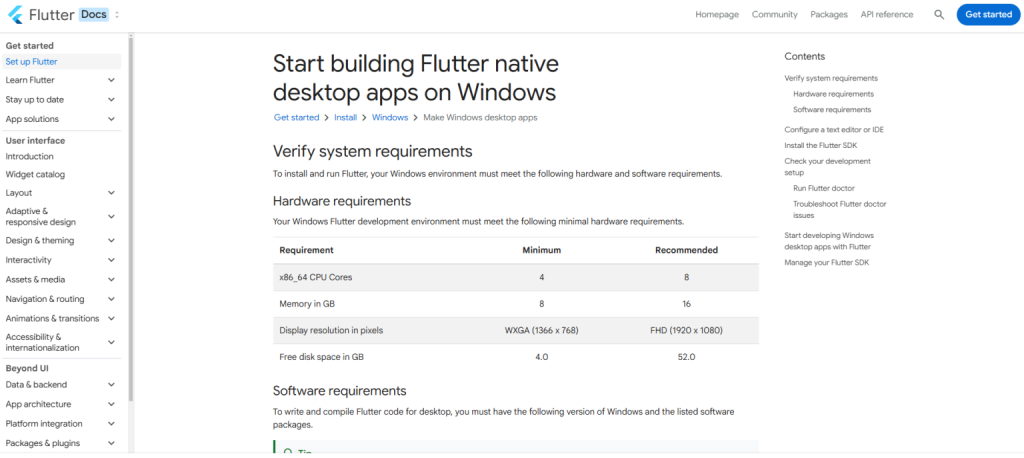Jump to Configure a text editor or IDE

tap(834, 129)
